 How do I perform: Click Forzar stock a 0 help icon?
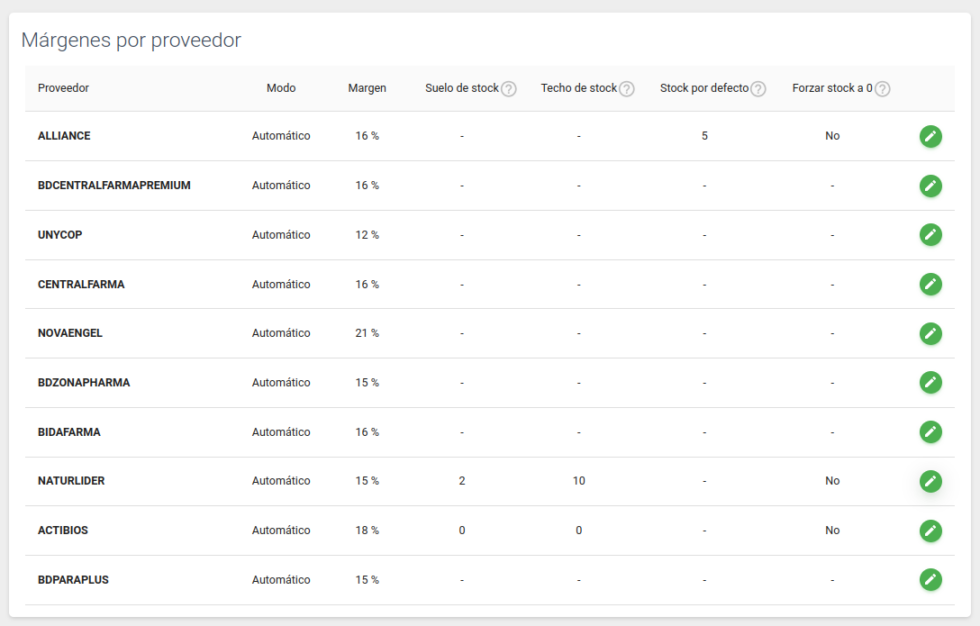coord(882,89)
